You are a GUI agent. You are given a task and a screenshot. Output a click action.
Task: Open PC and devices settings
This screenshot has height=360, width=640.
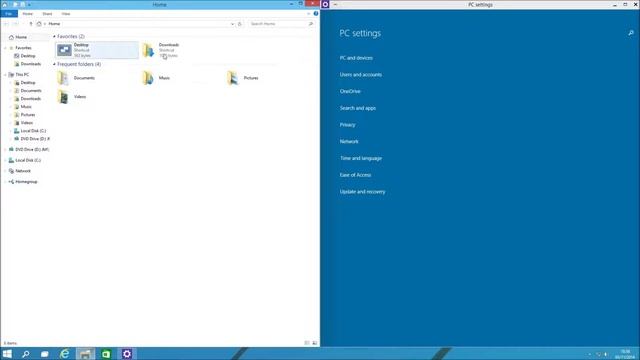coord(356,58)
